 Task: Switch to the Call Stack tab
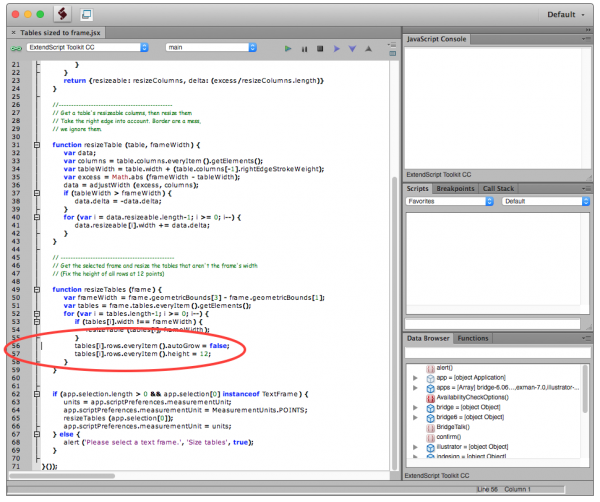[498, 188]
